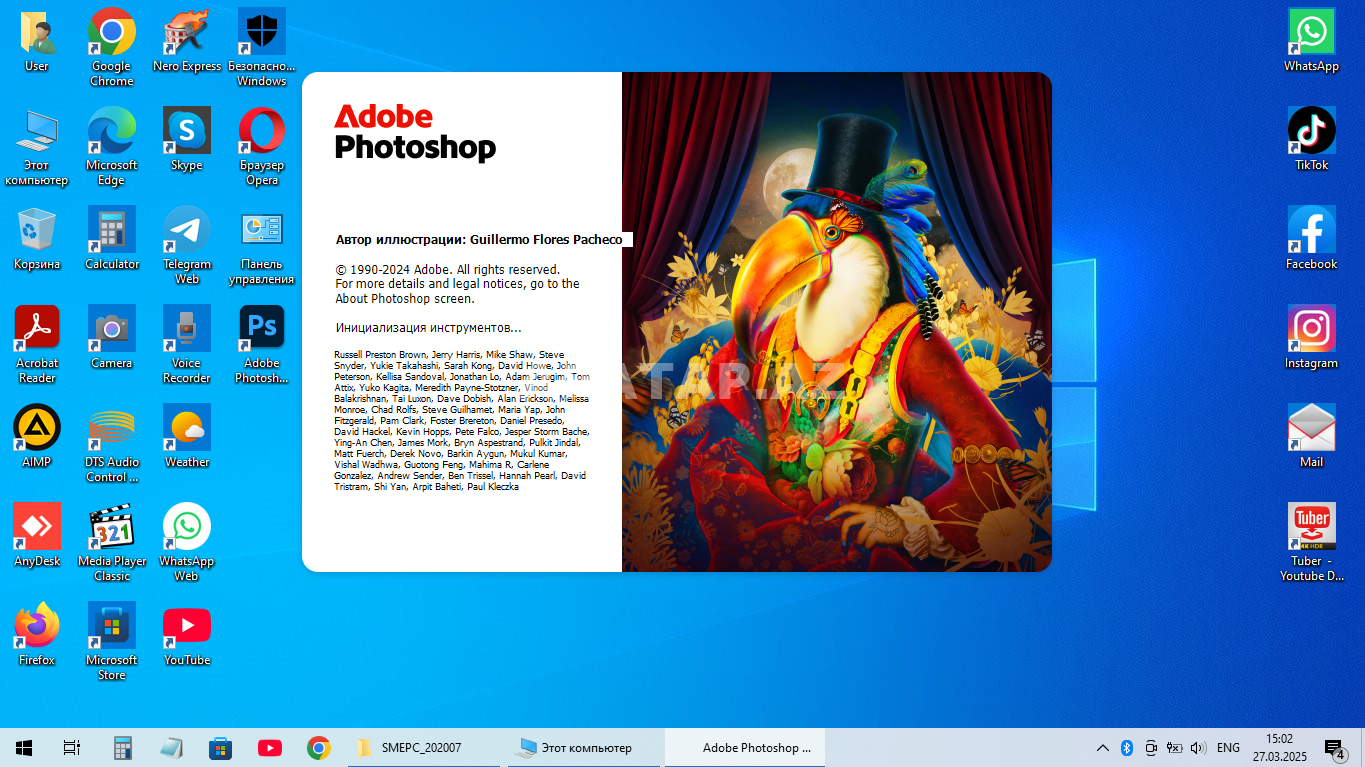Image resolution: width=1365 pixels, height=767 pixels.
Task: Open Task View from the taskbar
Action: tap(72, 747)
